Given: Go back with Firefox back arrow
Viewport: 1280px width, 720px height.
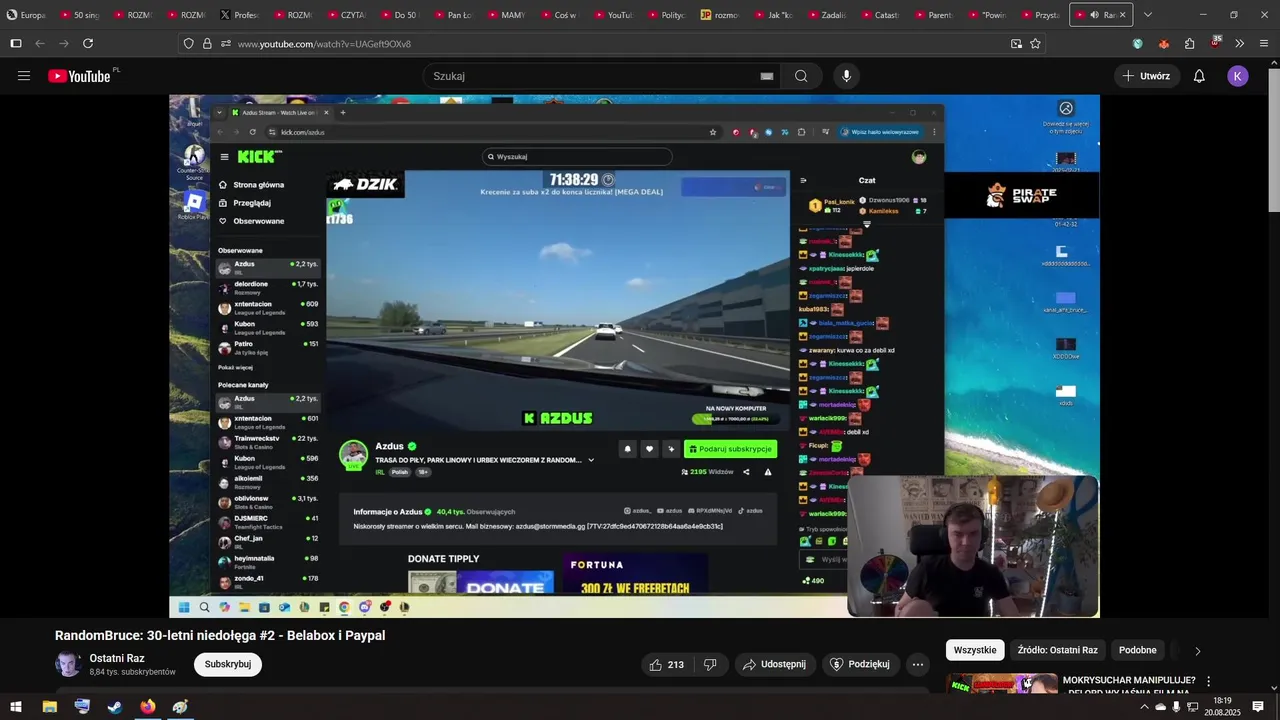Looking at the screenshot, I should [40, 44].
